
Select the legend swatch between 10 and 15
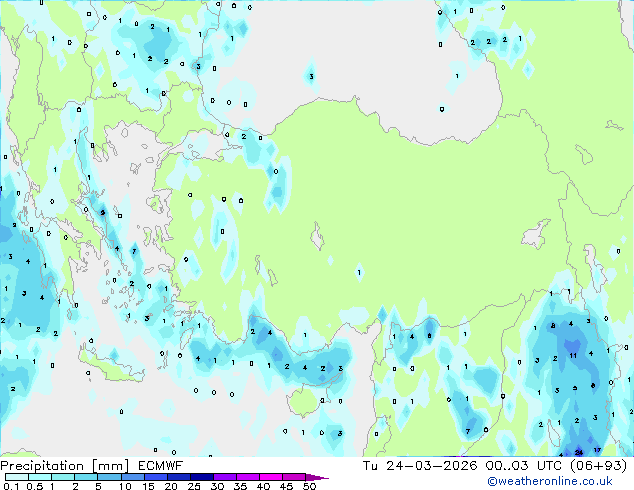coord(132,477)
